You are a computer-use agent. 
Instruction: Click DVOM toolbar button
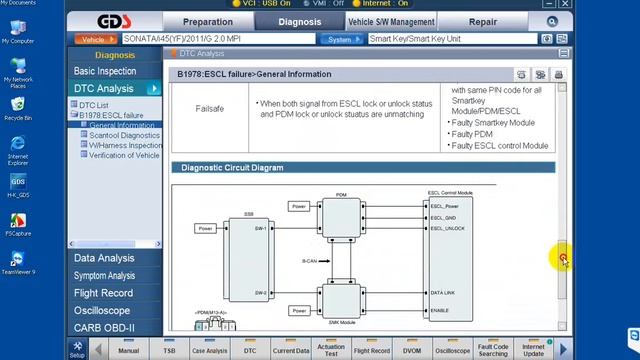(412, 349)
